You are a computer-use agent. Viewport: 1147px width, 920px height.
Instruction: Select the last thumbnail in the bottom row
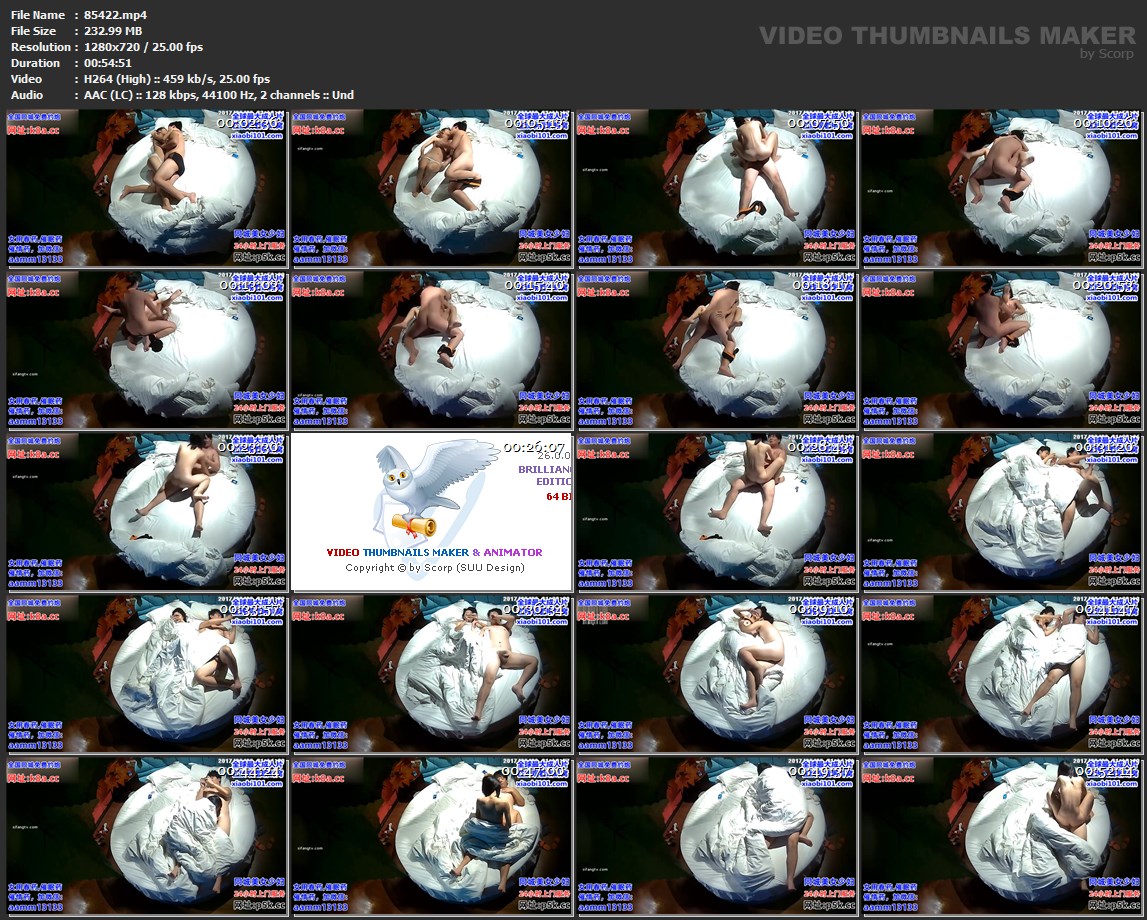pyautogui.click(x=1001, y=836)
